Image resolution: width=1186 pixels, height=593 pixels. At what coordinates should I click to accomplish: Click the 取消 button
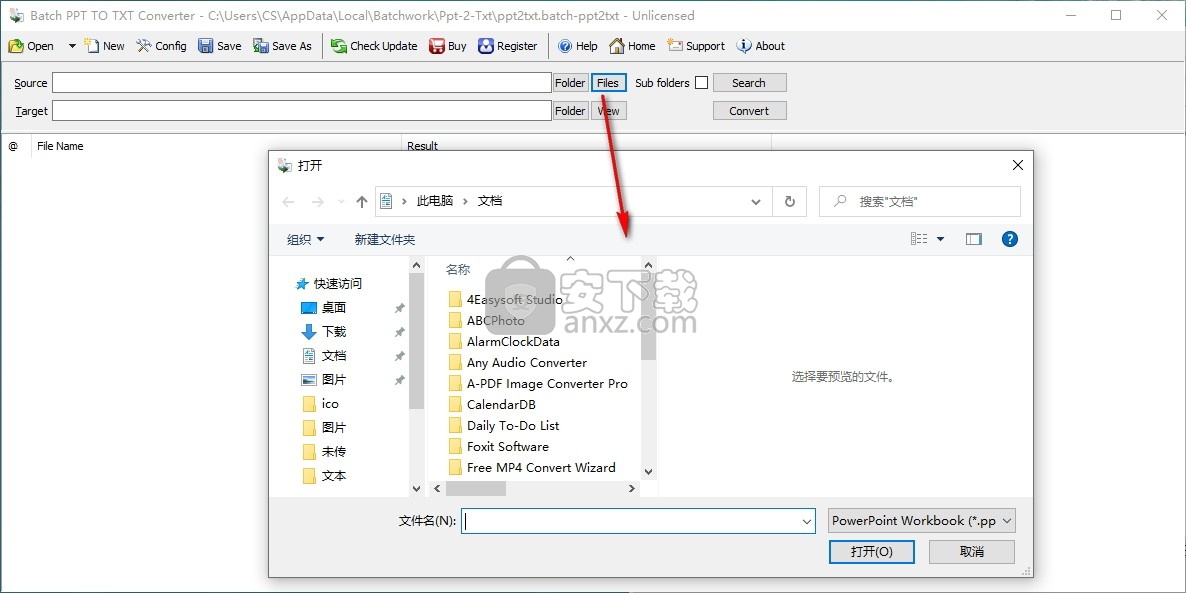972,551
